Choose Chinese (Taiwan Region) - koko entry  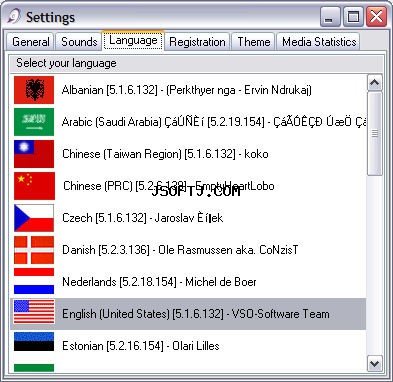click(x=188, y=154)
